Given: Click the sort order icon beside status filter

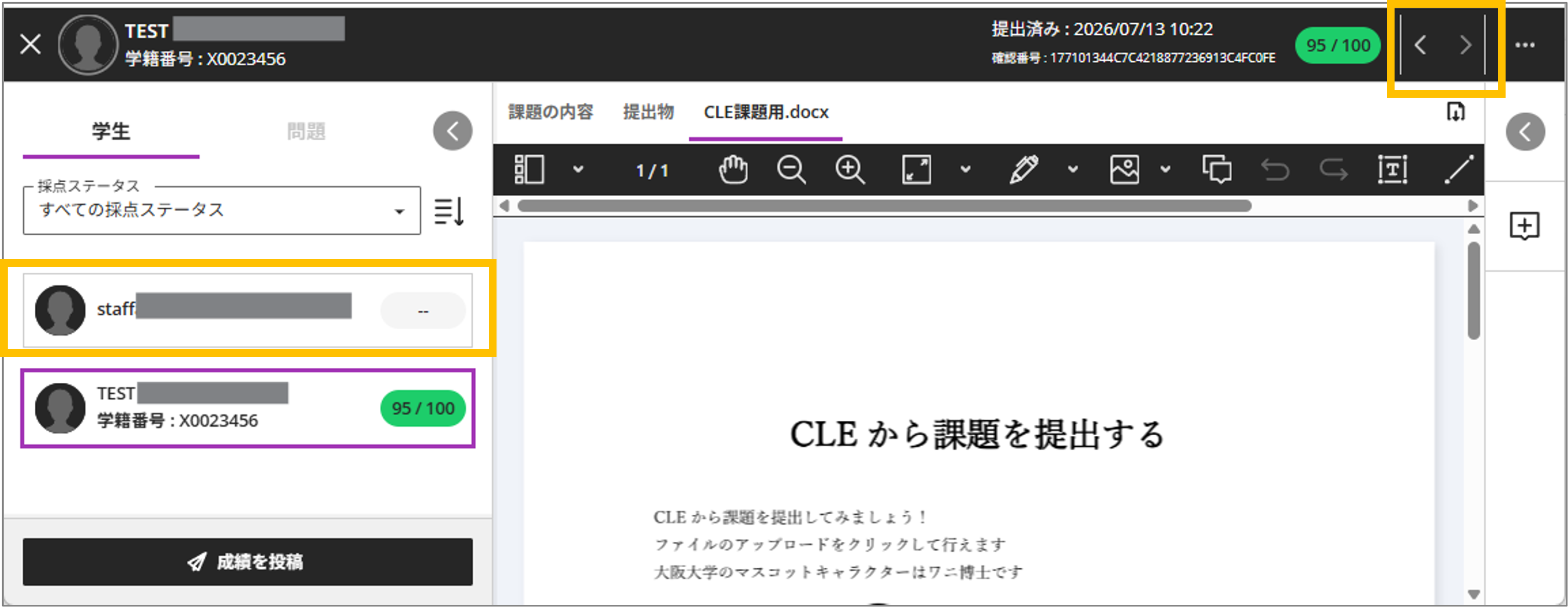Looking at the screenshot, I should 449,212.
